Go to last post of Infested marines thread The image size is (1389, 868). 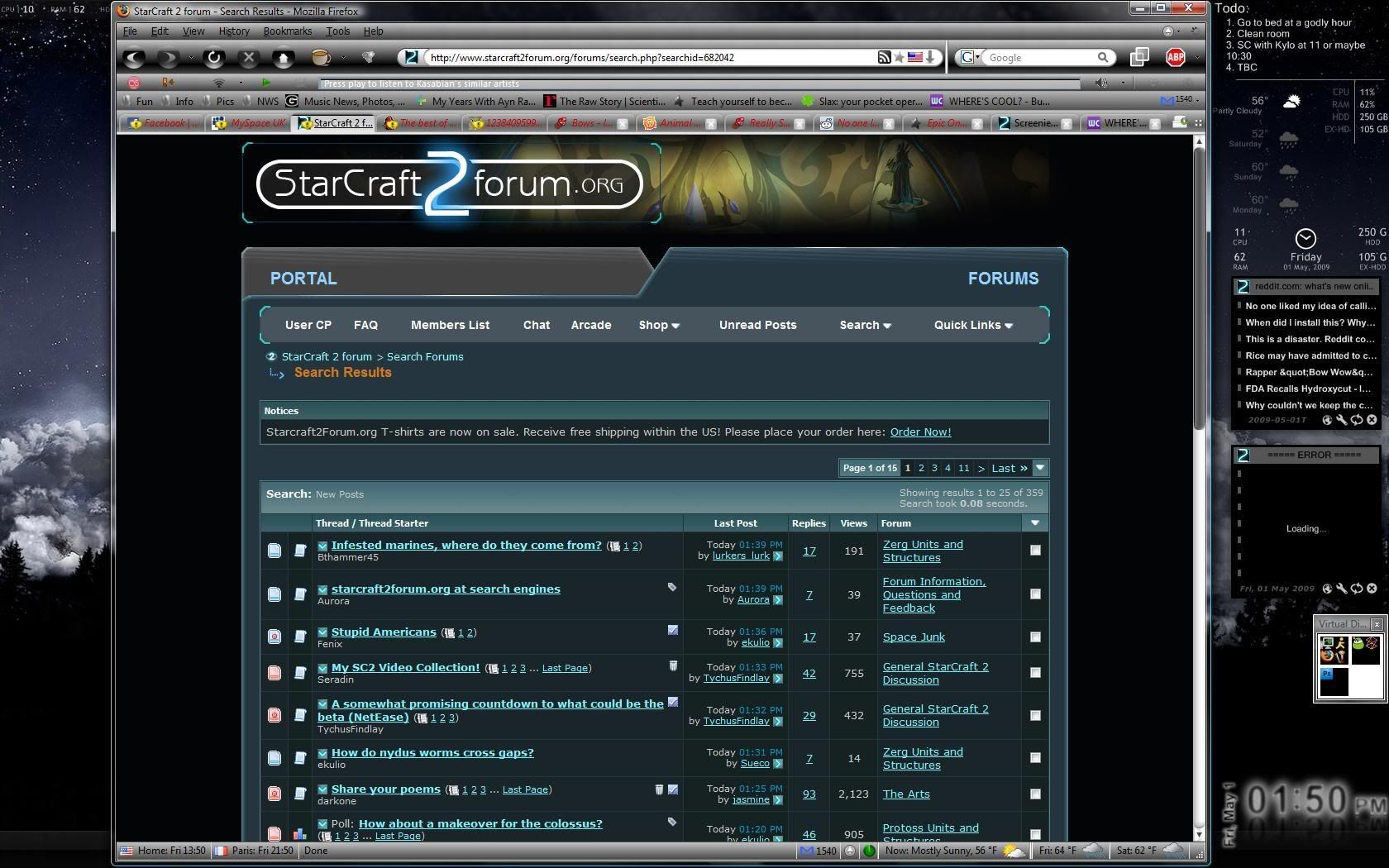(777, 556)
